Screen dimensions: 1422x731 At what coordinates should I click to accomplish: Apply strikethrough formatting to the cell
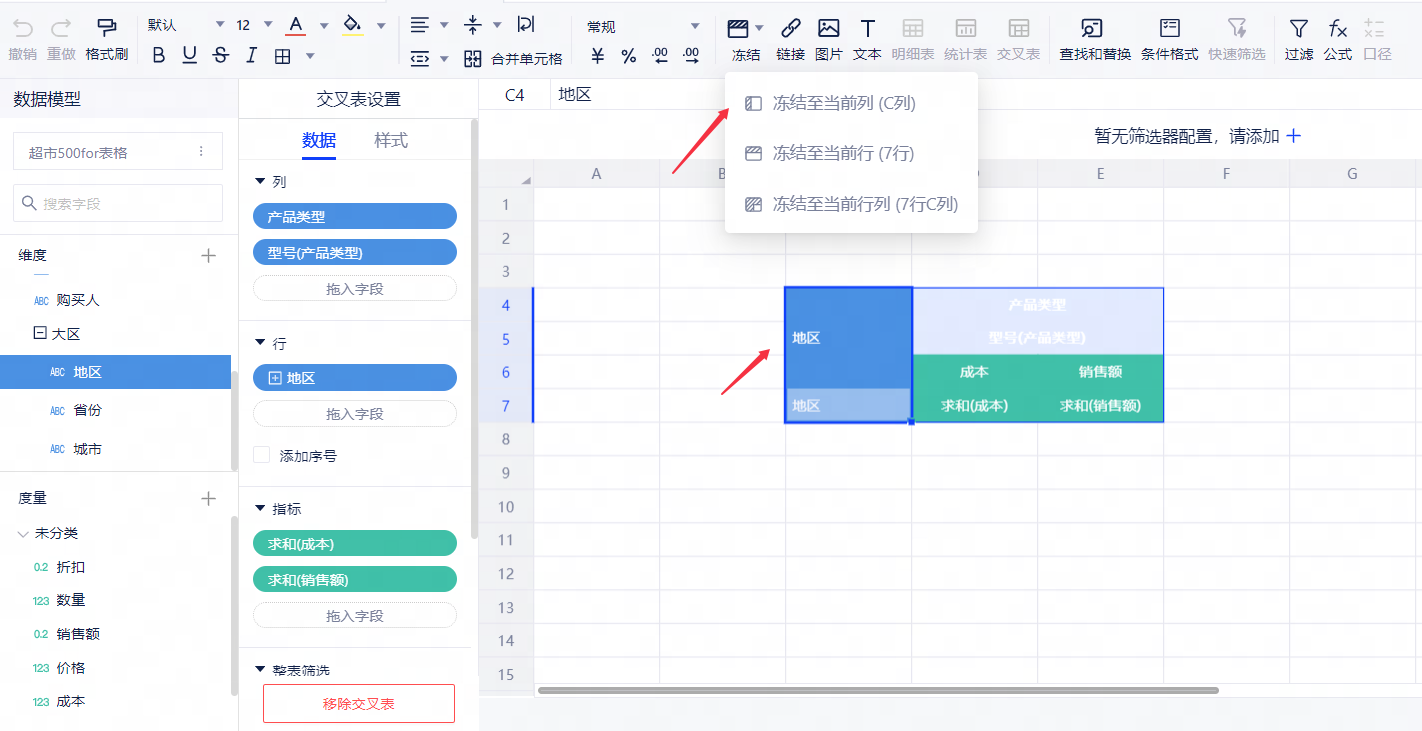pyautogui.click(x=221, y=56)
